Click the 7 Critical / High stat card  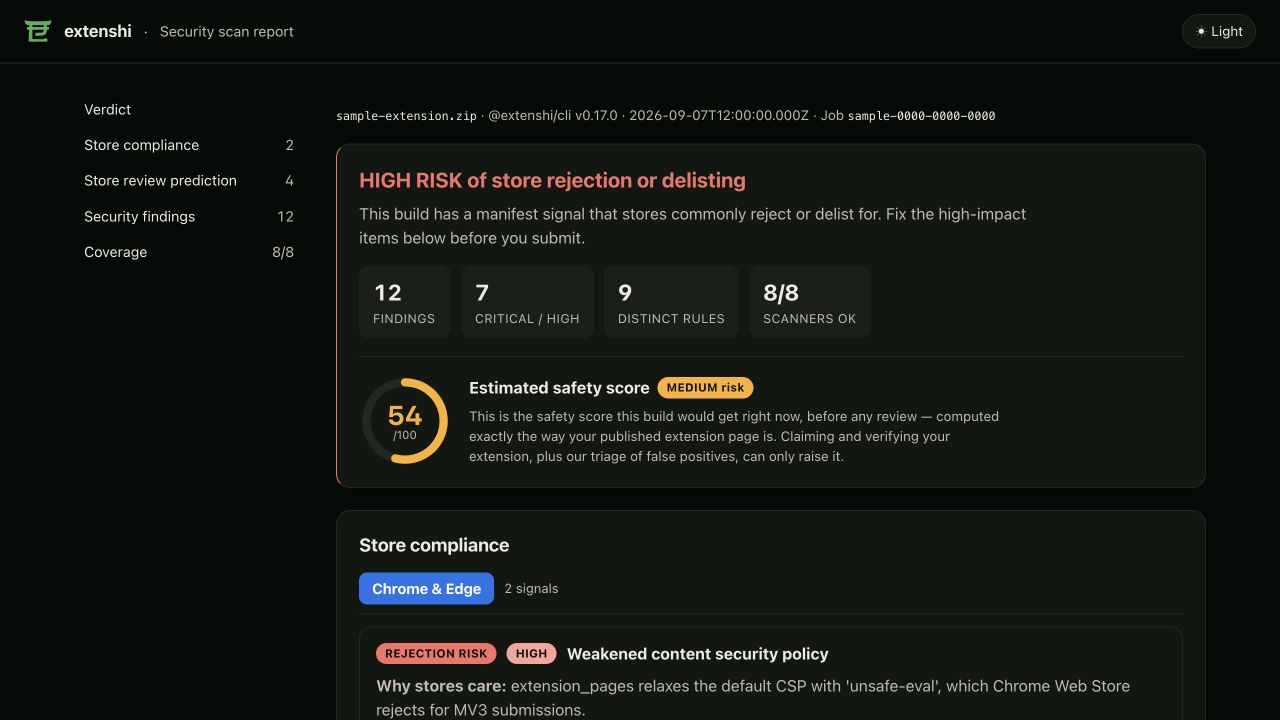point(527,302)
